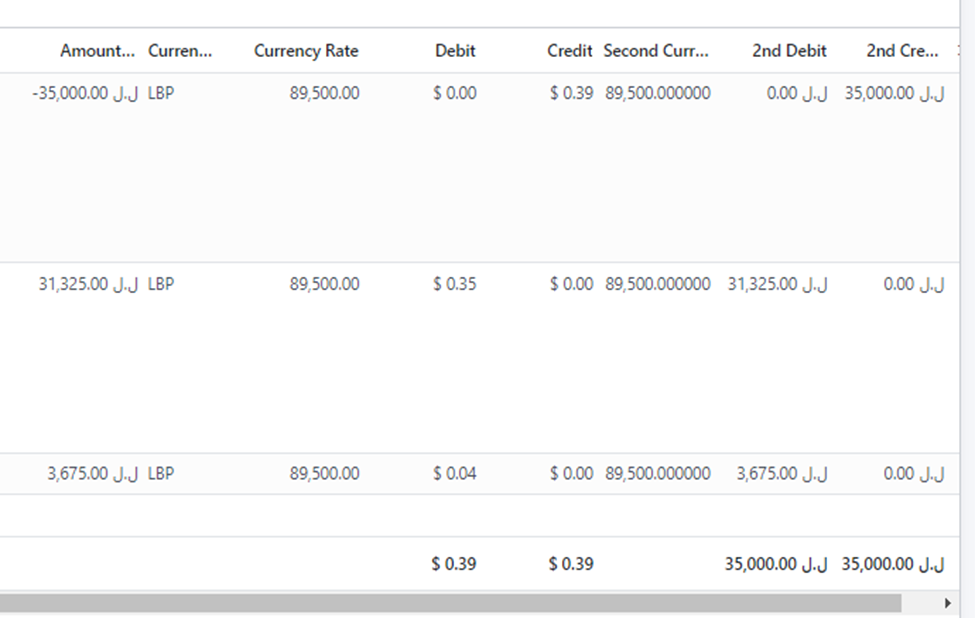Click LBP currency cell in first row
975x618 pixels.
click(161, 94)
